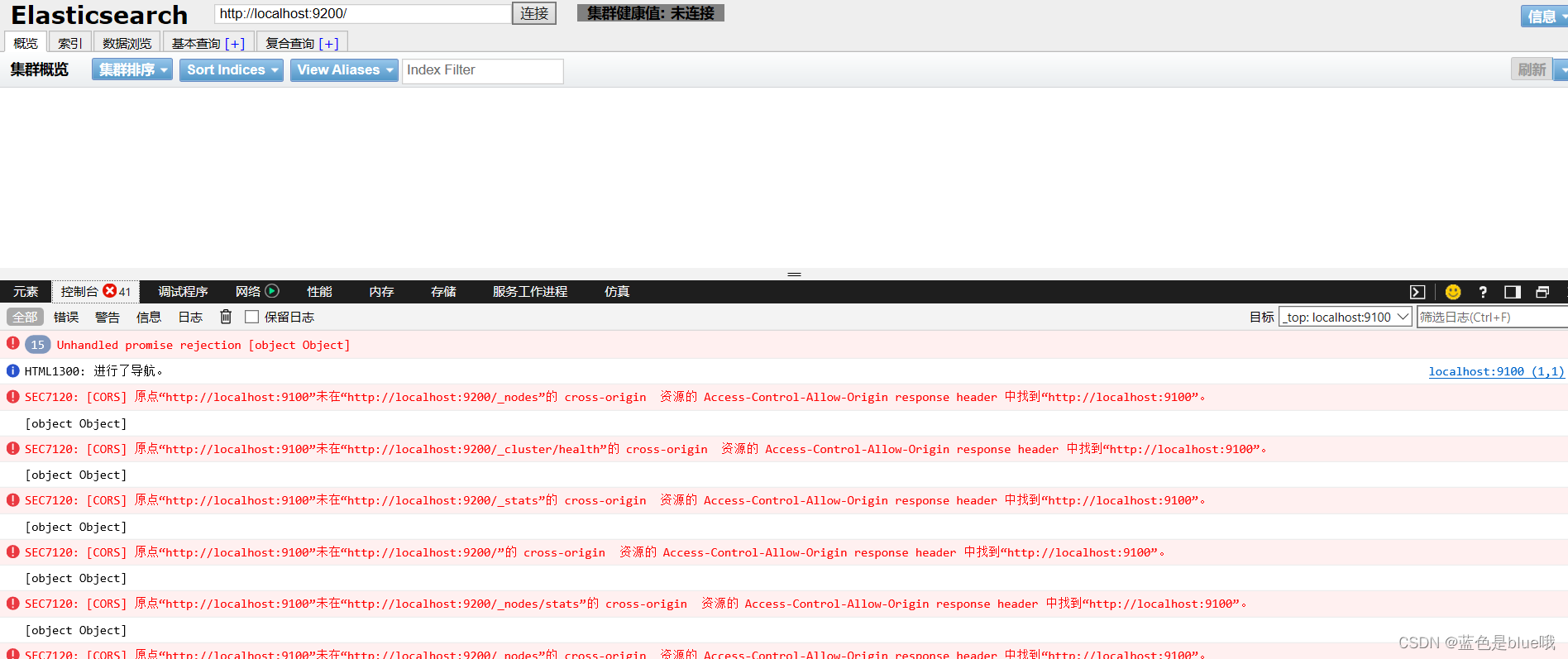The height and width of the screenshot is (659, 1568).
Task: Click the info icon beside HTML1300 message
Action: (x=12, y=371)
